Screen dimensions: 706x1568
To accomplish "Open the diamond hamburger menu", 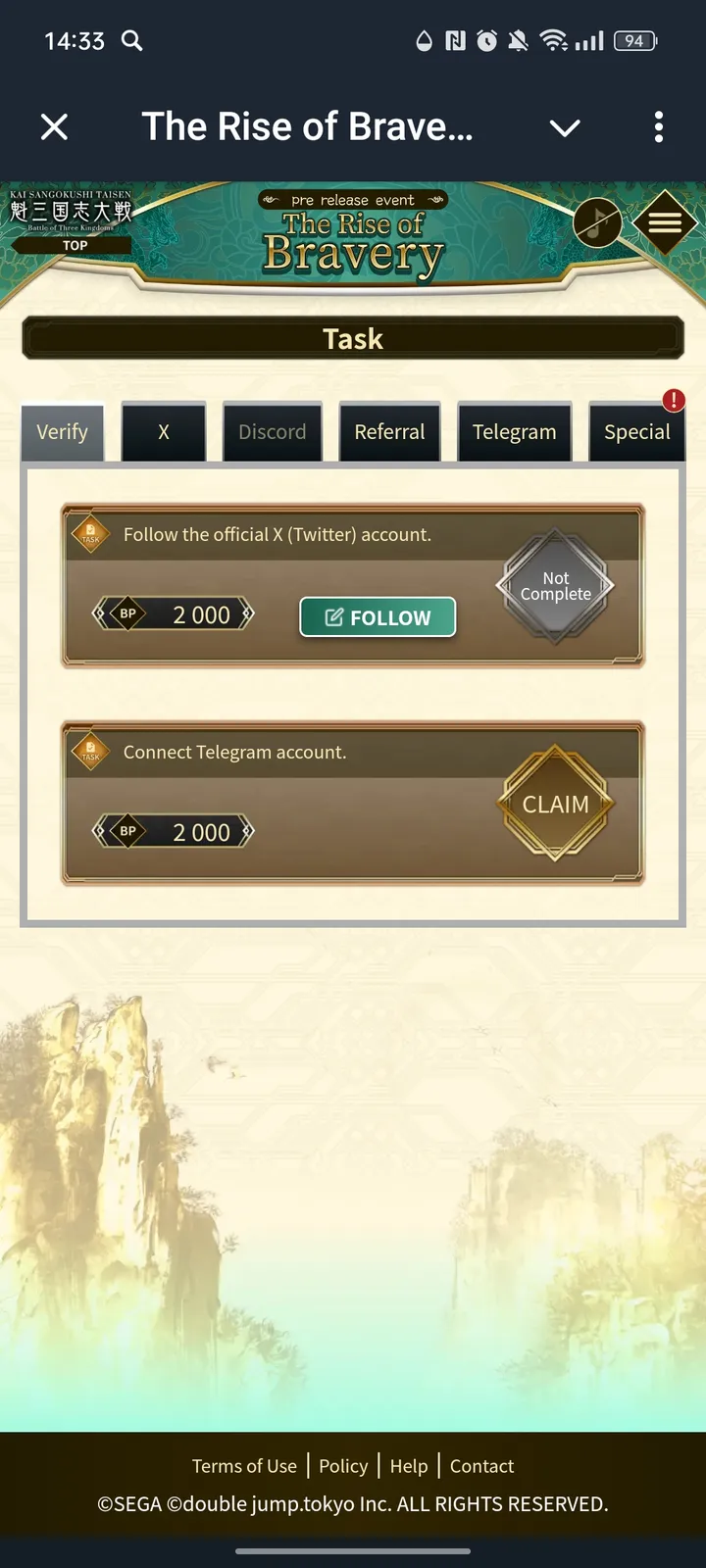I will 665,222.
